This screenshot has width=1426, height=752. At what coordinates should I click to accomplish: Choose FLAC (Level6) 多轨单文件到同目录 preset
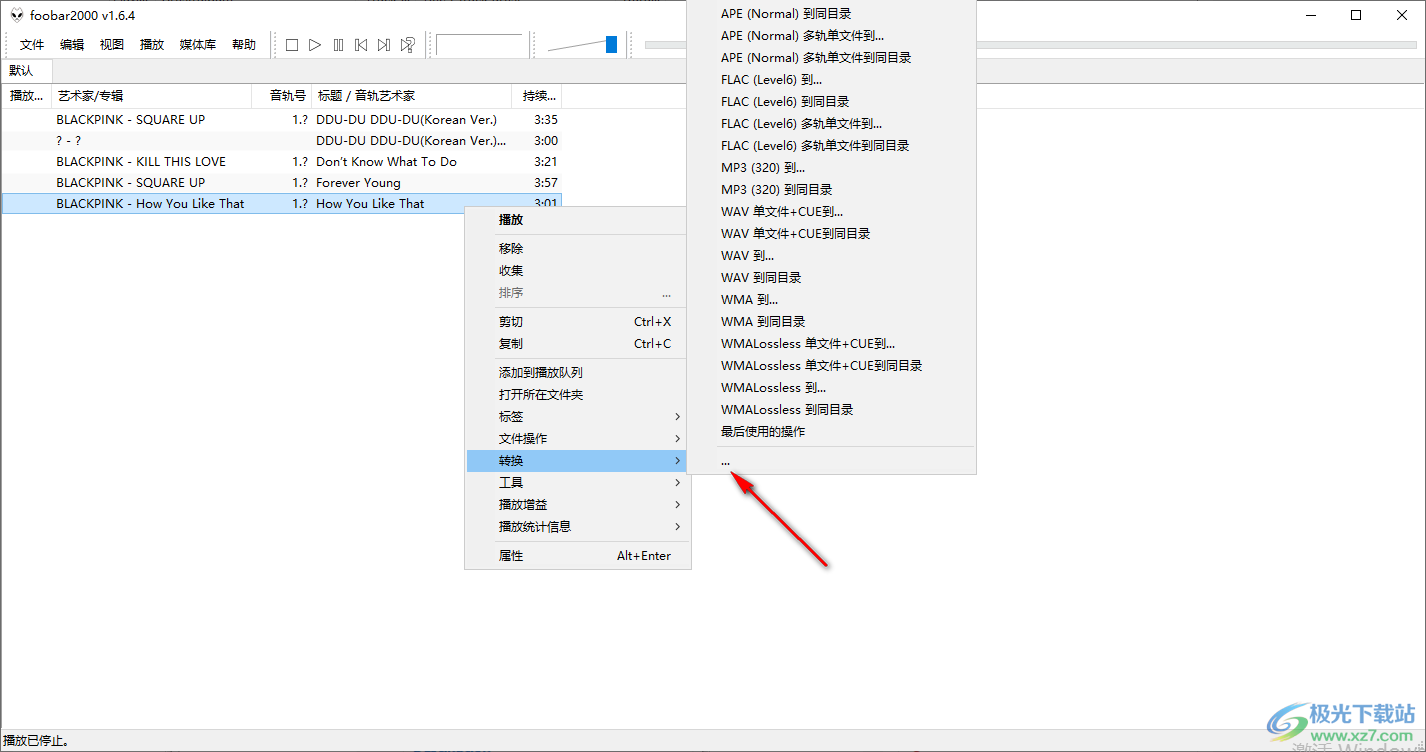click(x=831, y=146)
